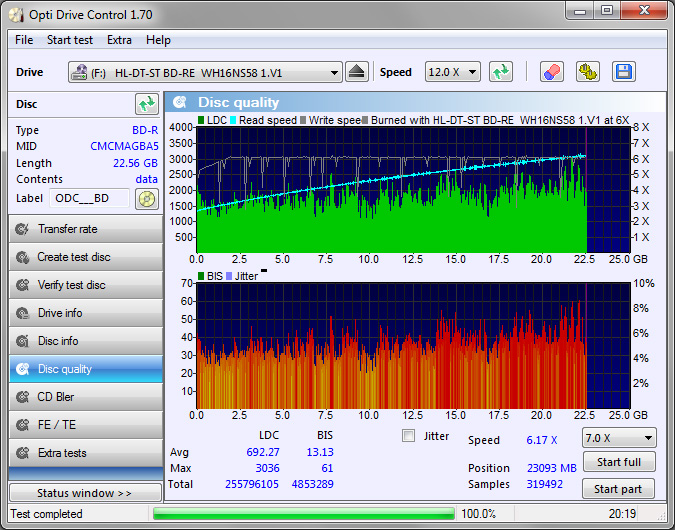
Task: Click the disc Label text field
Action: tap(89, 198)
